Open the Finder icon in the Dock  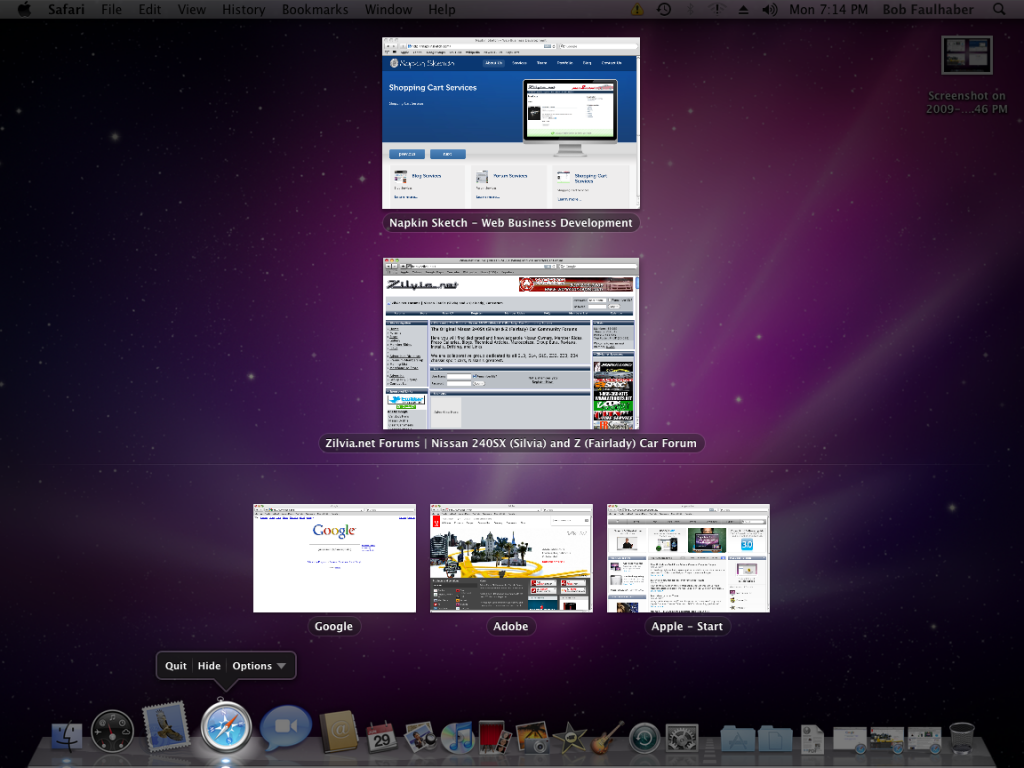point(67,736)
